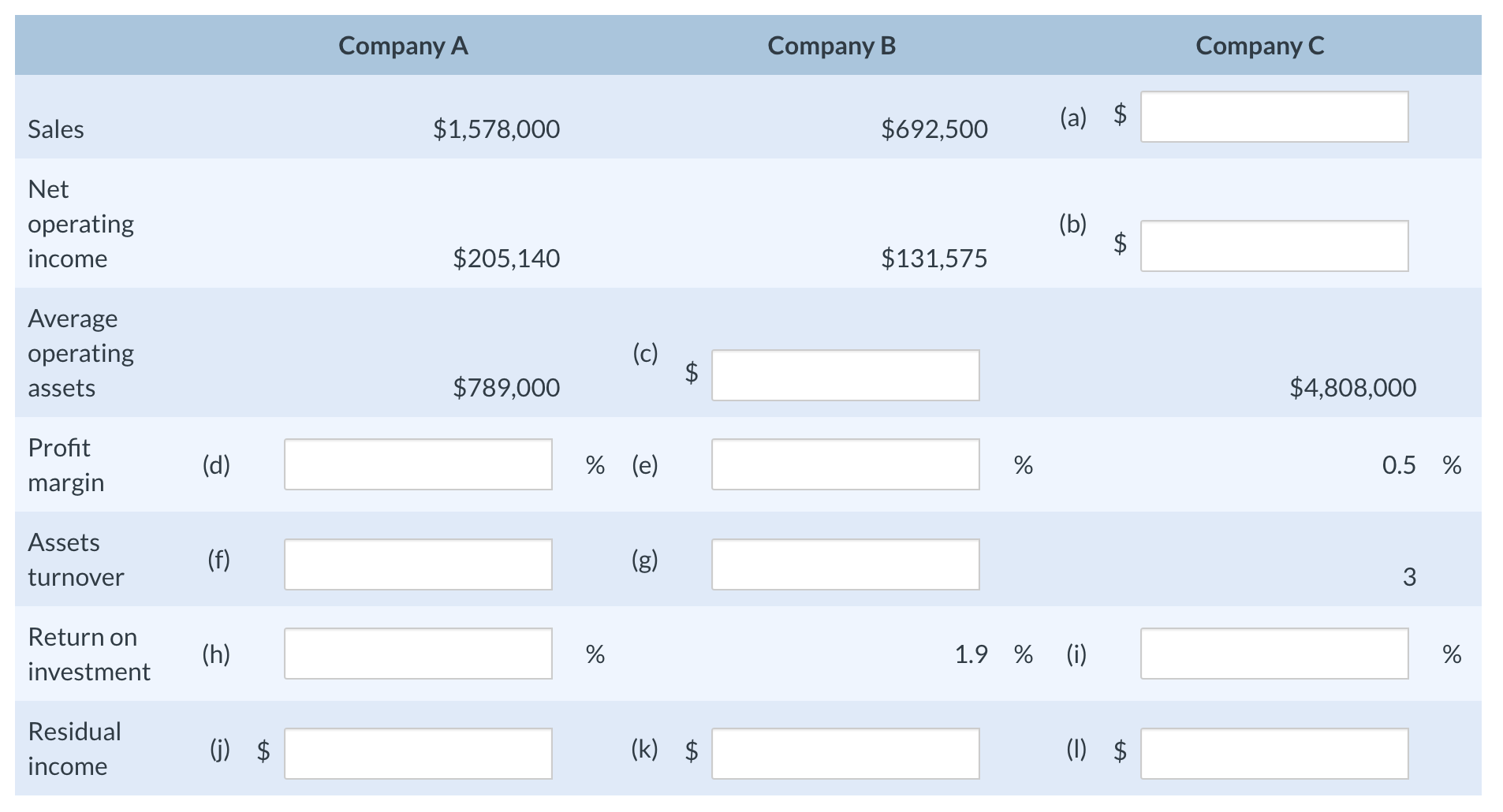This screenshot has height=812, width=1503.
Task: Click input field (a) for Company C Sales
Action: tap(1273, 117)
